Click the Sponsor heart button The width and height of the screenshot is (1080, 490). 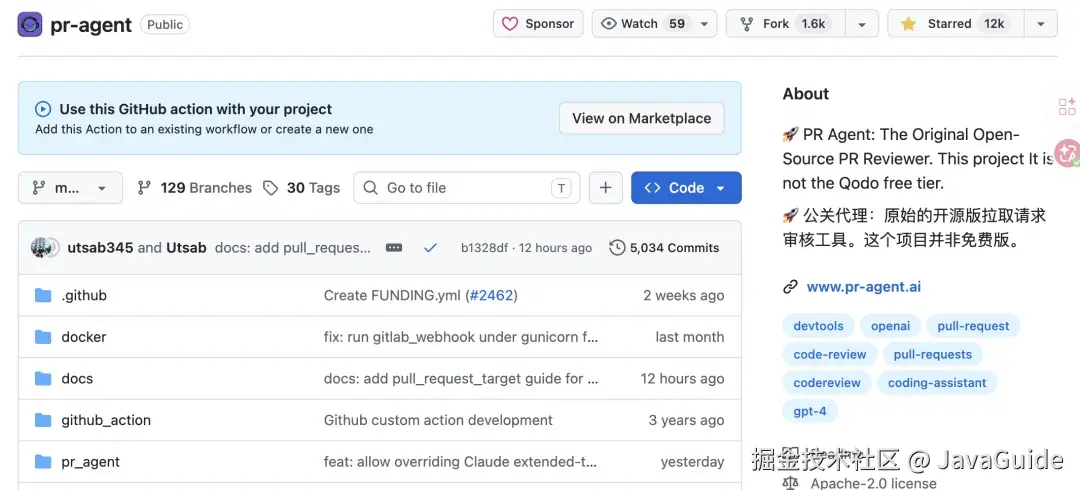(538, 23)
